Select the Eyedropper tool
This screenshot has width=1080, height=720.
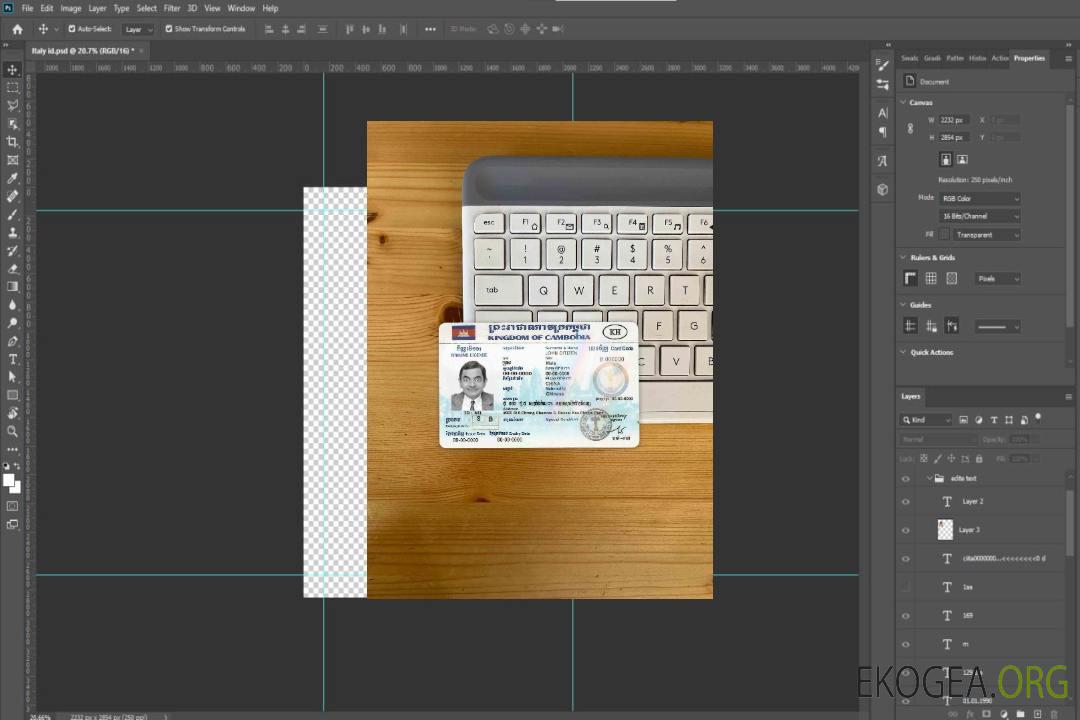tap(13, 178)
